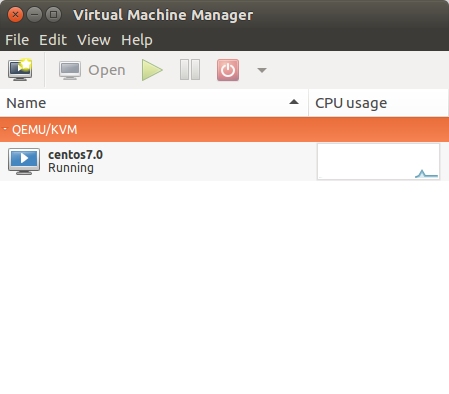The image size is (449, 394).
Task: Open the File menu
Action: (x=17, y=40)
